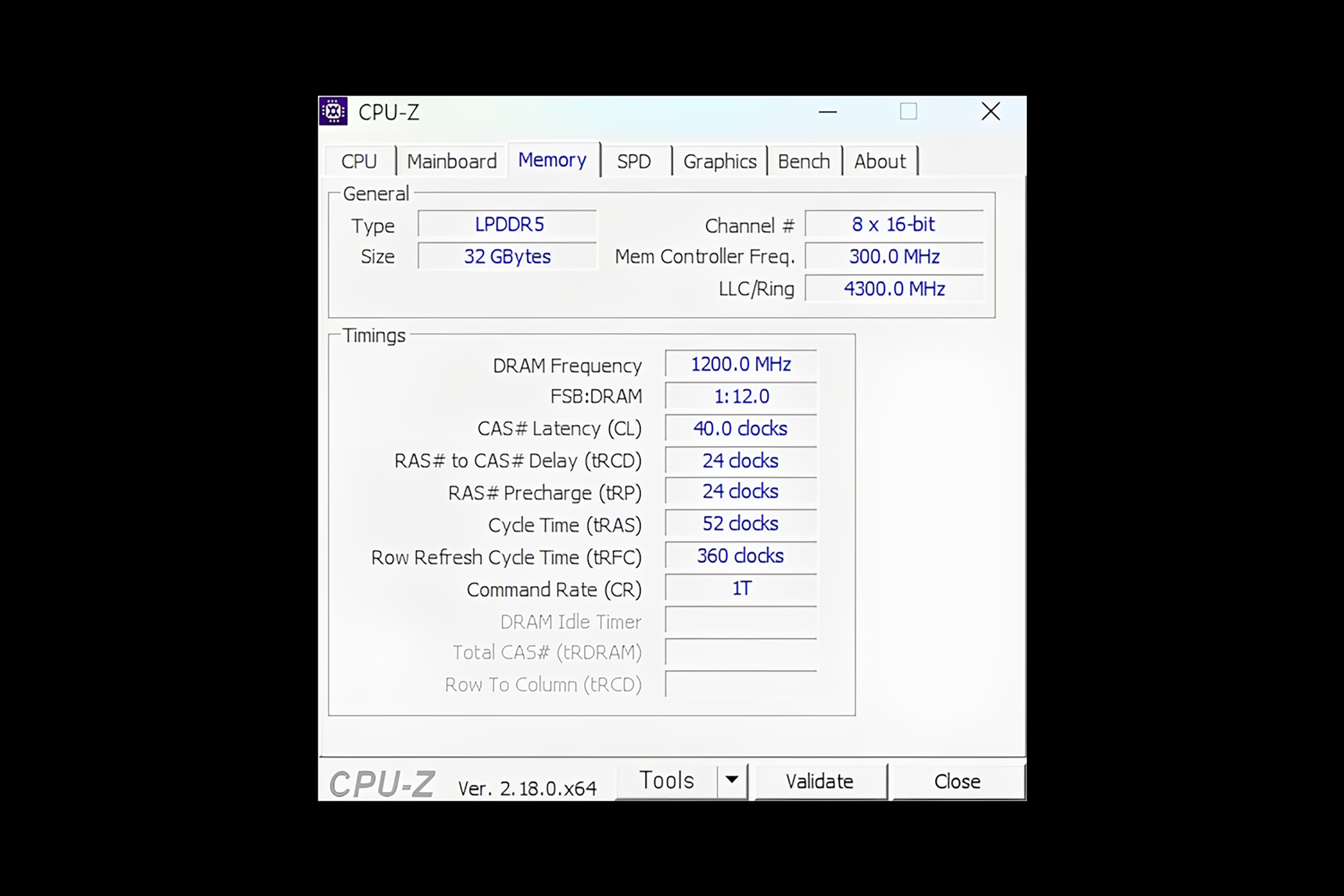
Task: Select the CAS# Latency value box
Action: (x=741, y=429)
